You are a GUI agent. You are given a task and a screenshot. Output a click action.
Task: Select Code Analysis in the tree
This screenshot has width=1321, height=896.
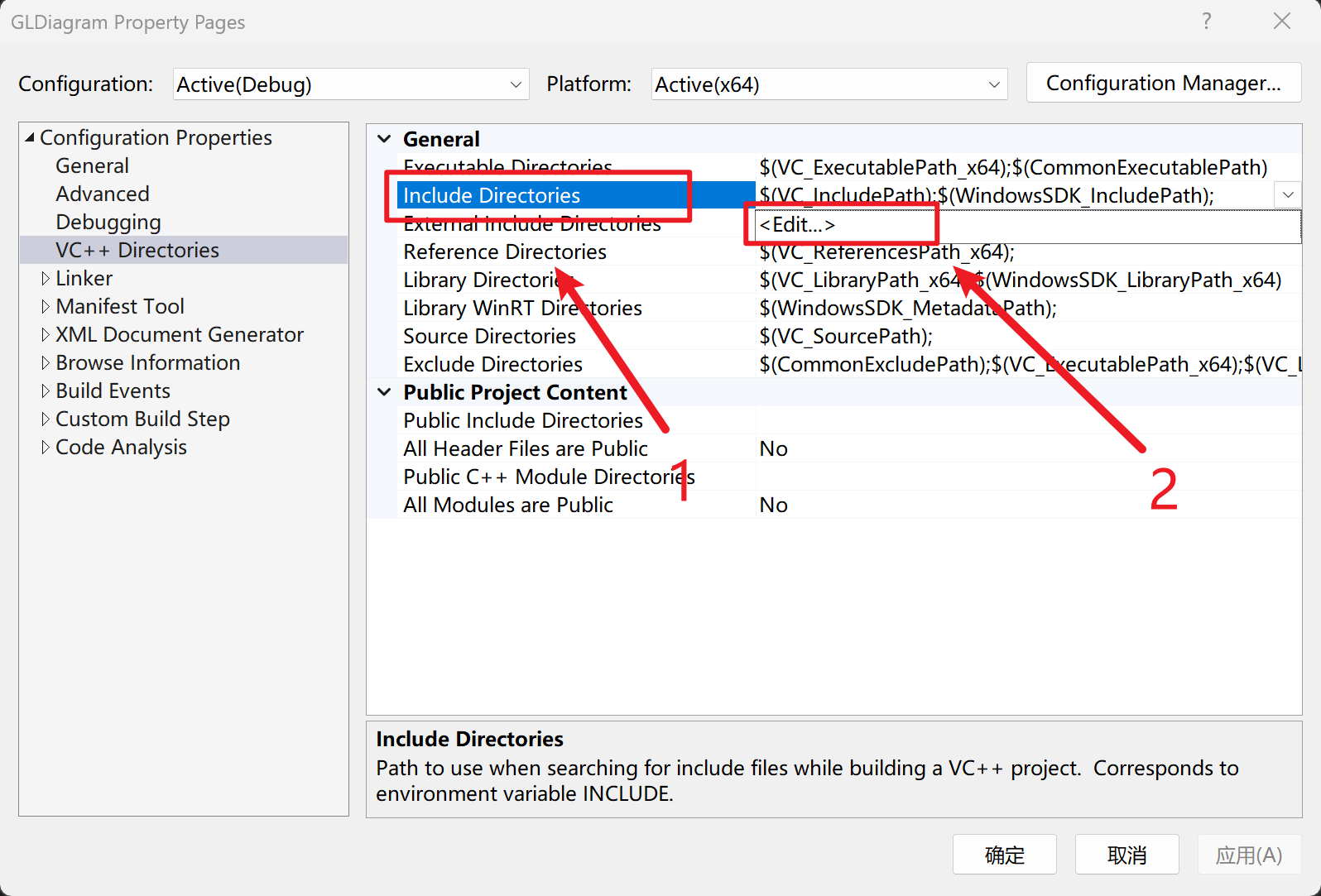point(121,447)
